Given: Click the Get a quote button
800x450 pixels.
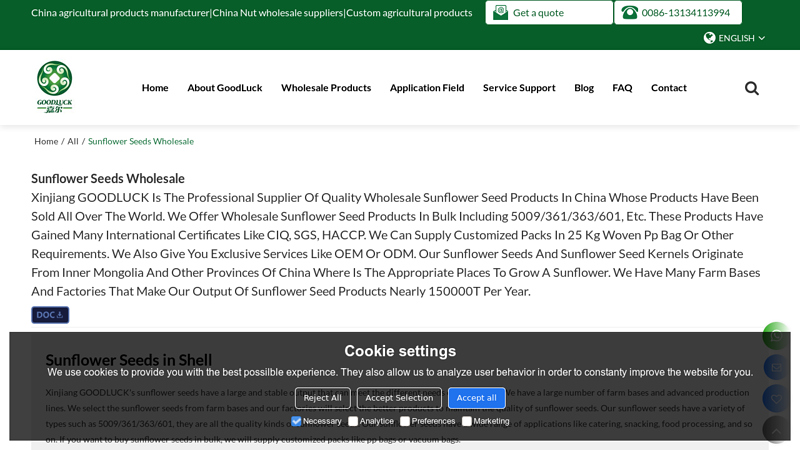Looking at the screenshot, I should [549, 12].
